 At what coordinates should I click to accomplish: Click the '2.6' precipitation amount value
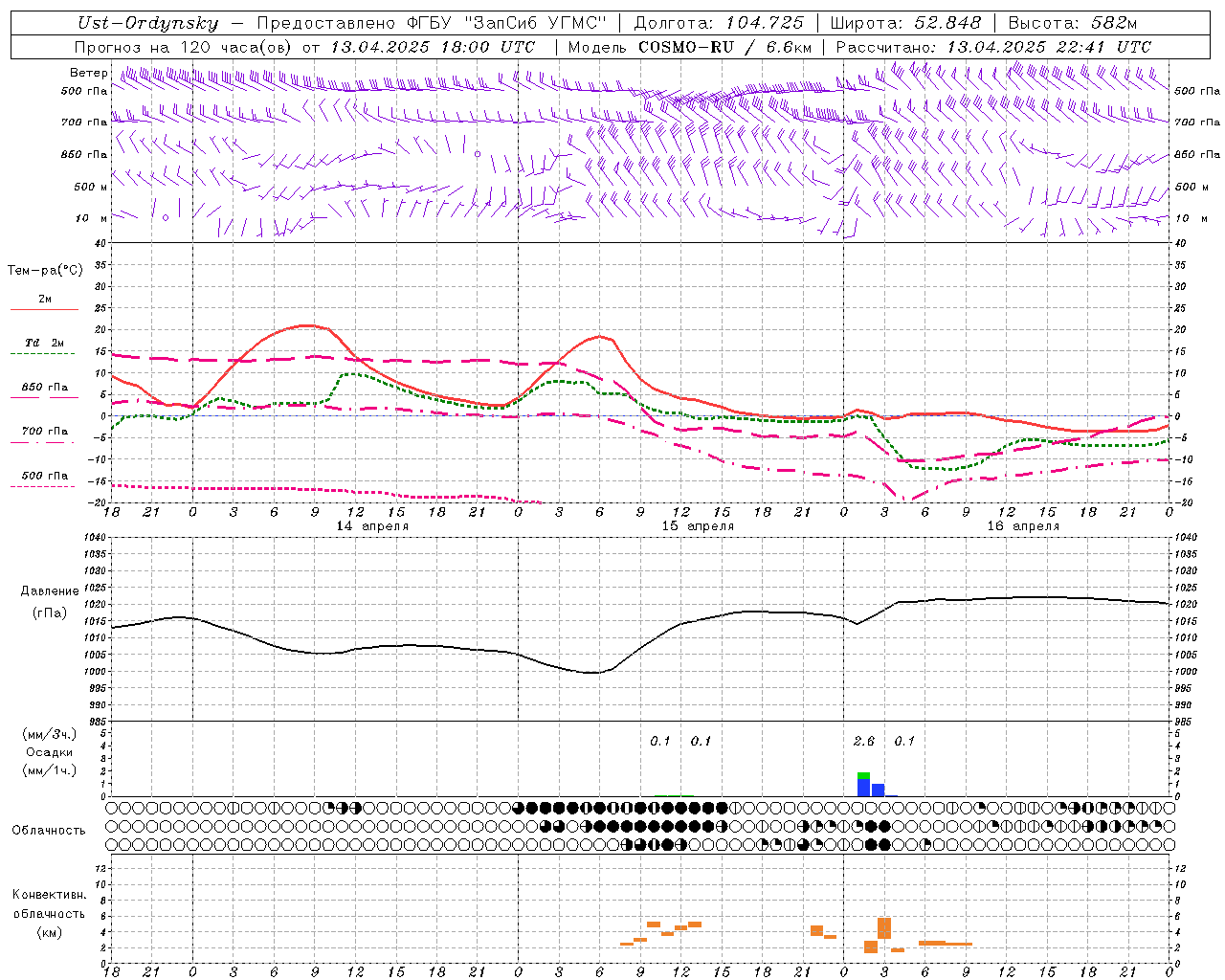[863, 742]
